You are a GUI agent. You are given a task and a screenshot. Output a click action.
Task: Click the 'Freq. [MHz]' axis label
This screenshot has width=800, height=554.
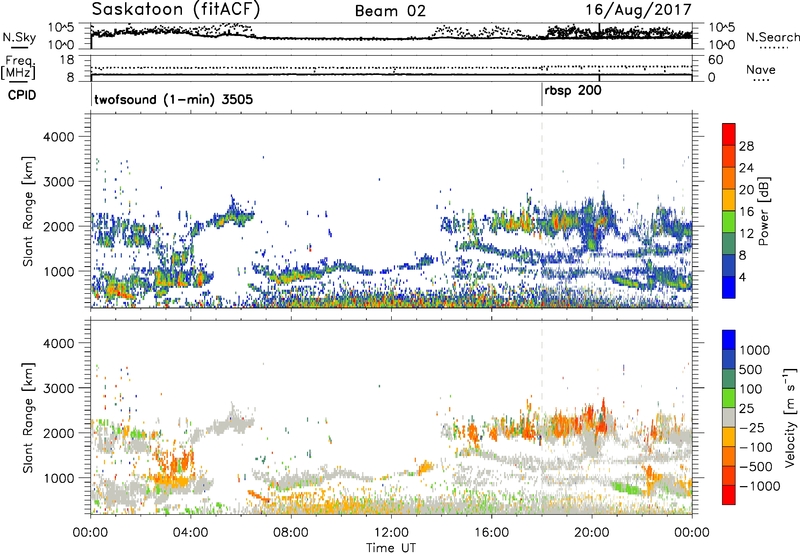[18, 68]
